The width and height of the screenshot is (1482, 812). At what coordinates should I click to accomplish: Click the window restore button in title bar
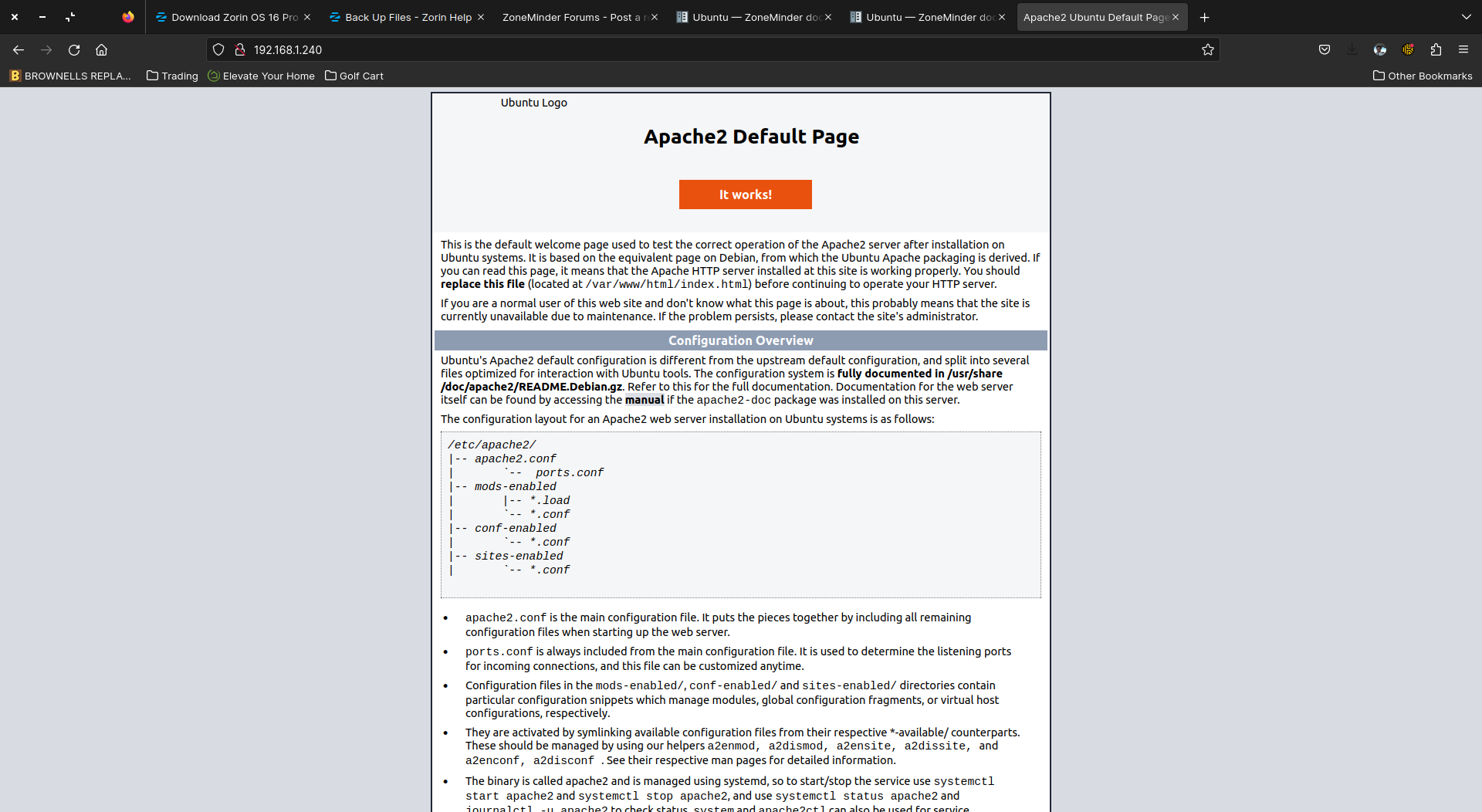pyautogui.click(x=70, y=17)
